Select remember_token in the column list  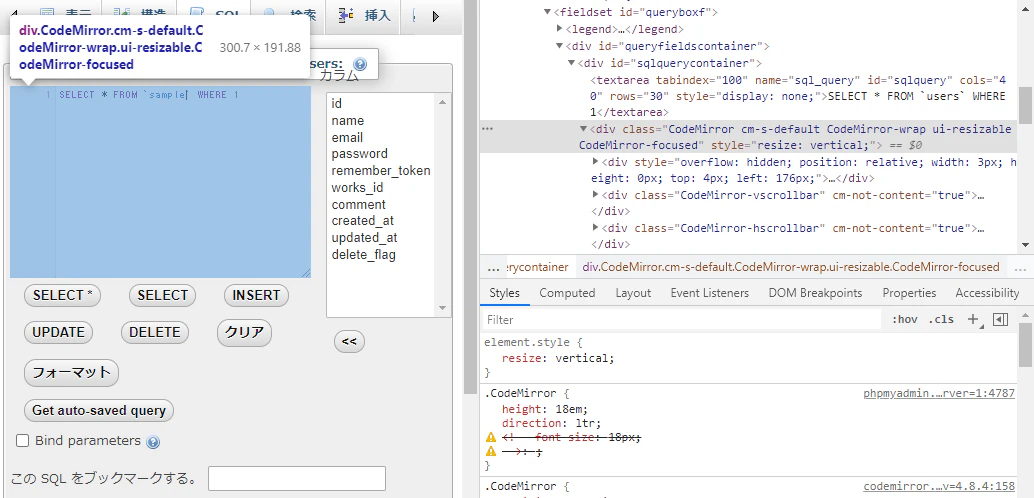(x=380, y=171)
